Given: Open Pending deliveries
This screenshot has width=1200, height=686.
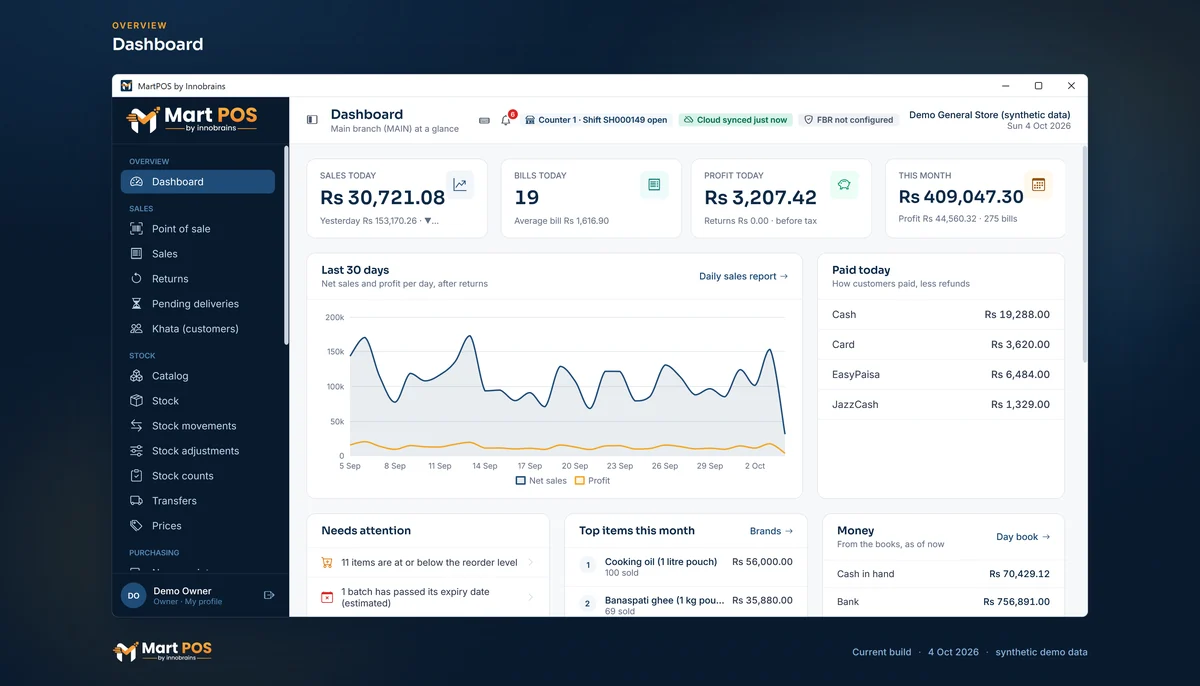Looking at the screenshot, I should (x=198, y=304).
